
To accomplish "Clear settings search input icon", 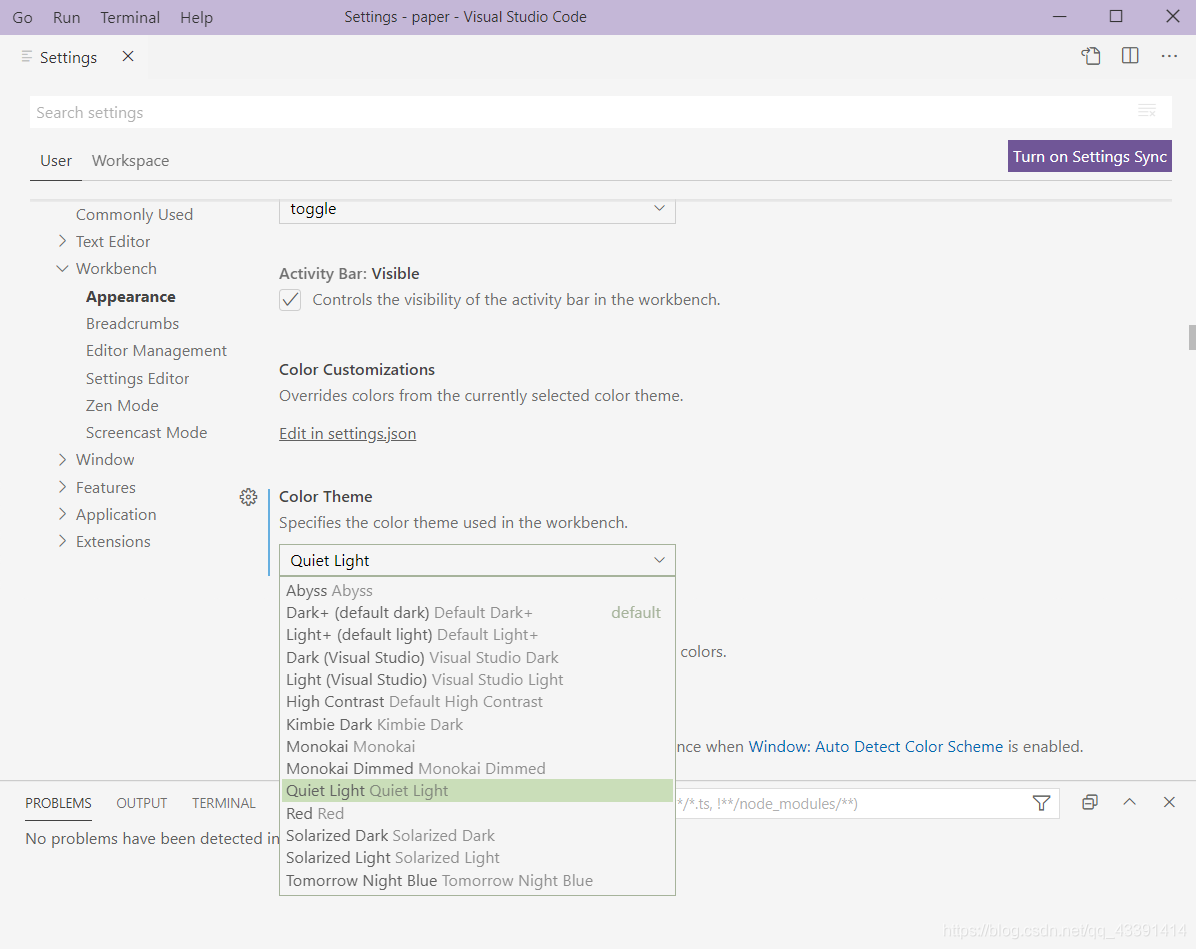I will [1146, 111].
